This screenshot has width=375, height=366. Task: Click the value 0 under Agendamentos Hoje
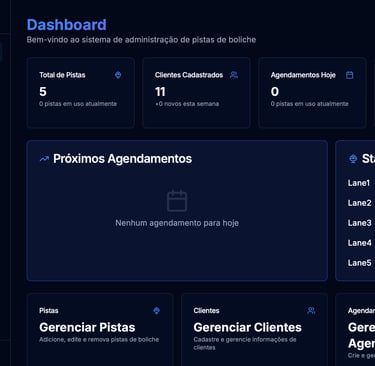click(x=275, y=92)
